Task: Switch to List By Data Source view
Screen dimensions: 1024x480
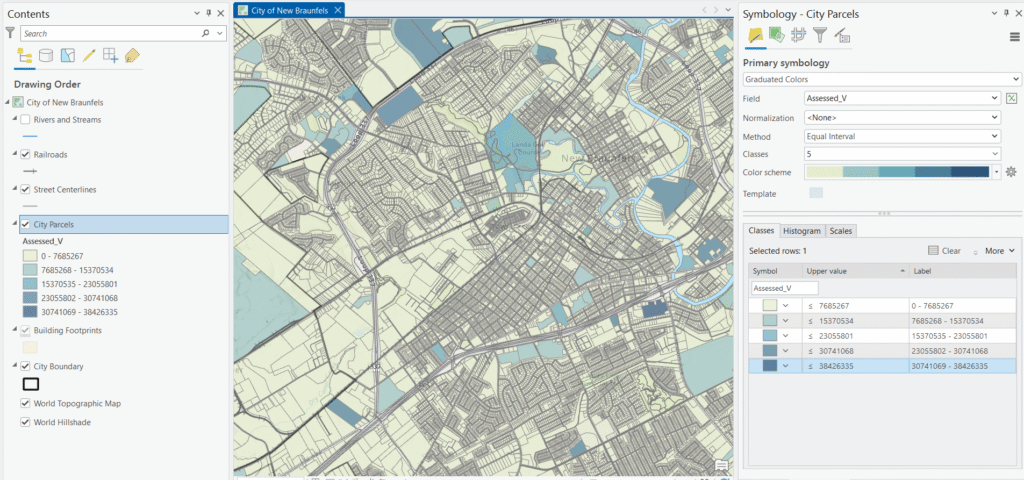Action: (x=46, y=56)
